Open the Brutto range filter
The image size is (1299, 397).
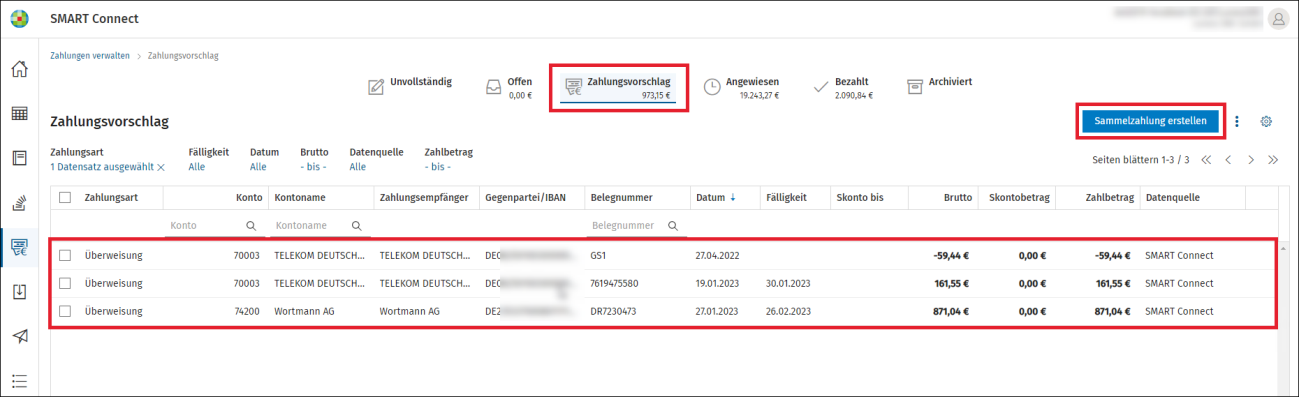coord(313,167)
